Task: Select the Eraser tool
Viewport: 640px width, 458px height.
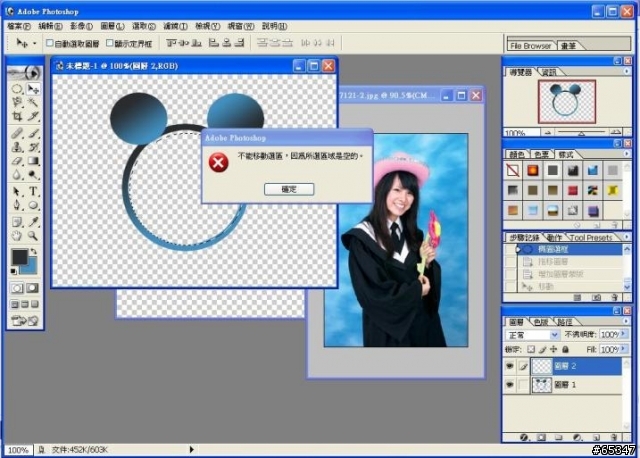Action: [17, 161]
